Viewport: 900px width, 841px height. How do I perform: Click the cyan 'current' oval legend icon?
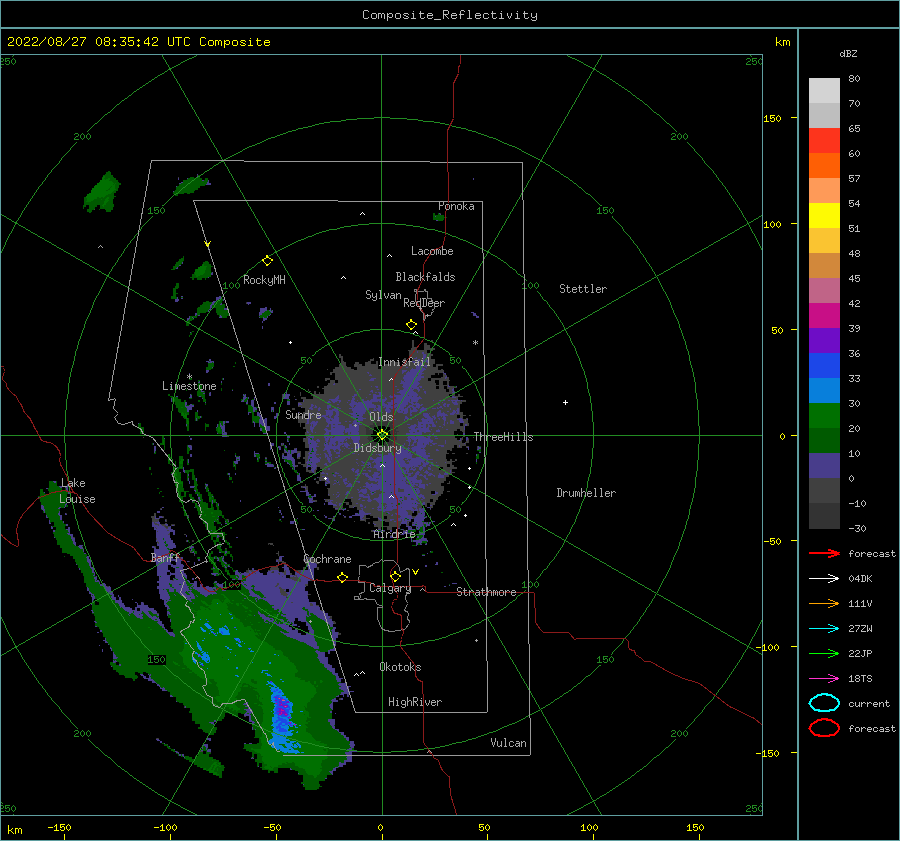(824, 703)
